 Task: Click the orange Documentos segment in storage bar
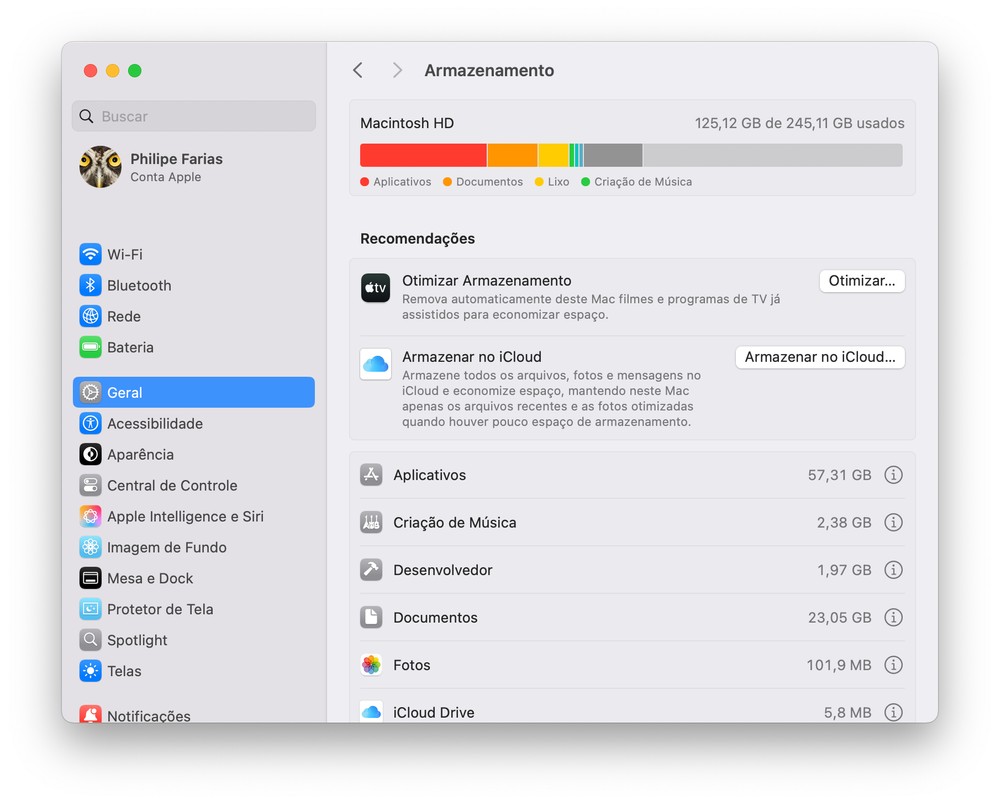coord(512,155)
